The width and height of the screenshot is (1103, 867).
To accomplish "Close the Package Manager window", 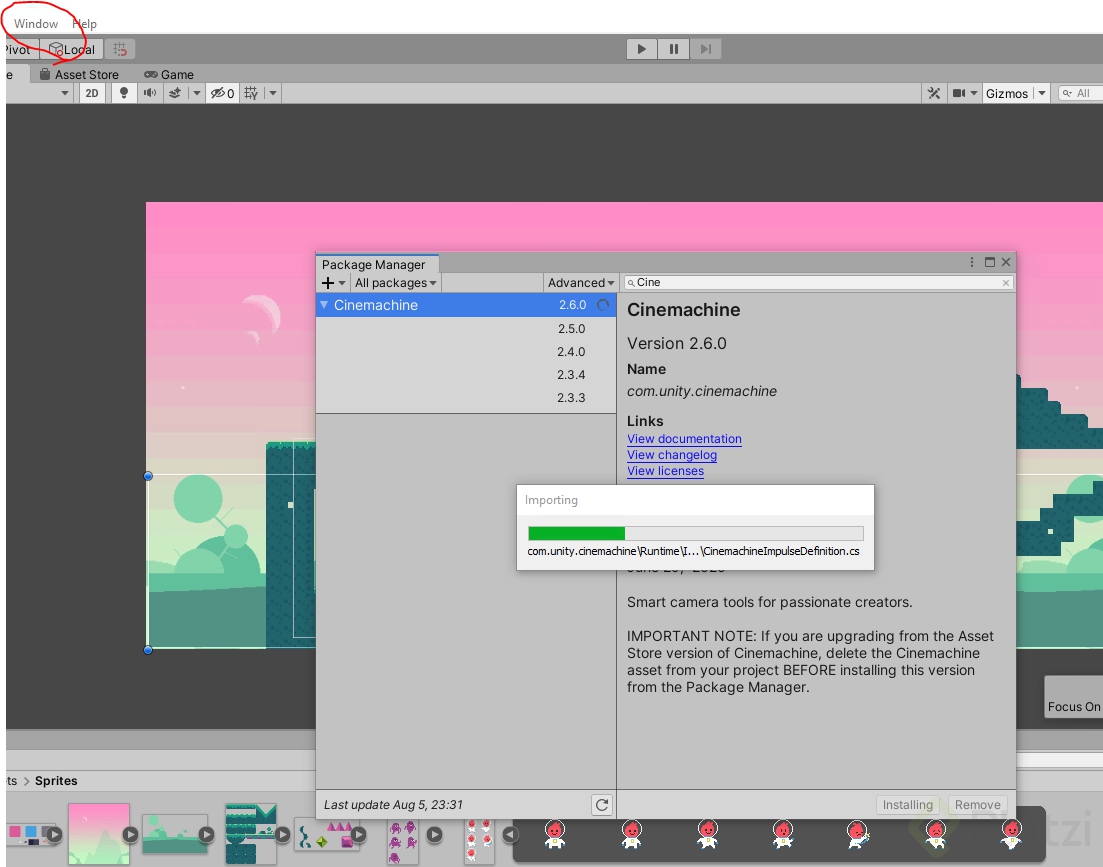I will 1006,262.
